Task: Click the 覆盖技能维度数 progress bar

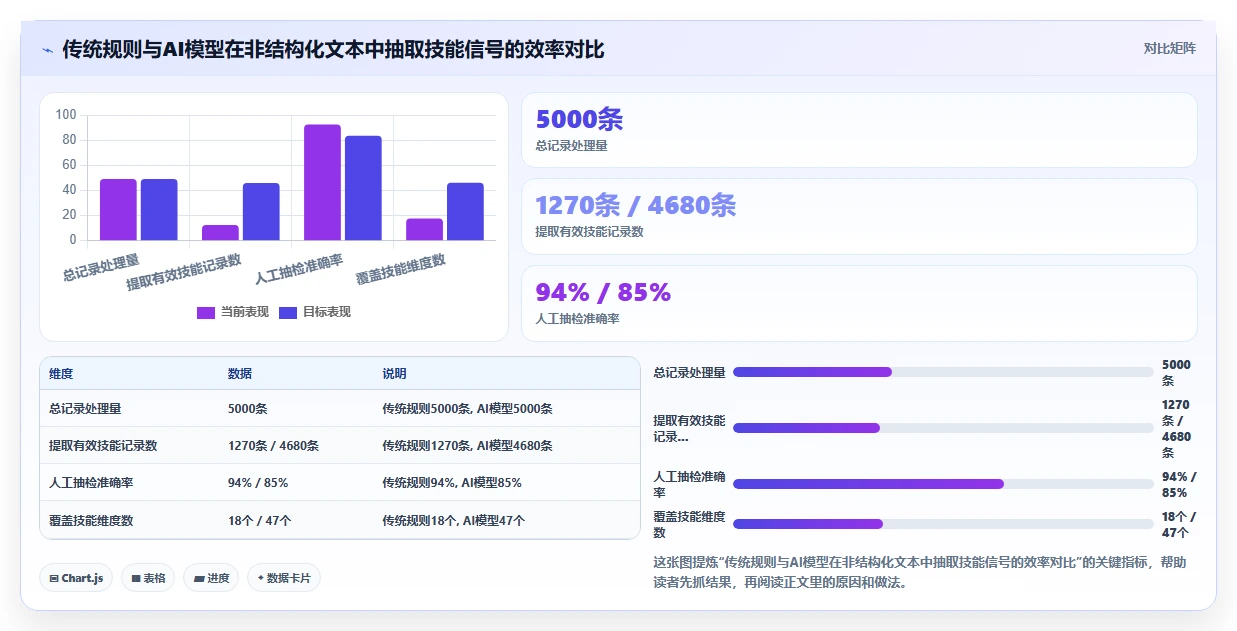Action: coord(943,524)
